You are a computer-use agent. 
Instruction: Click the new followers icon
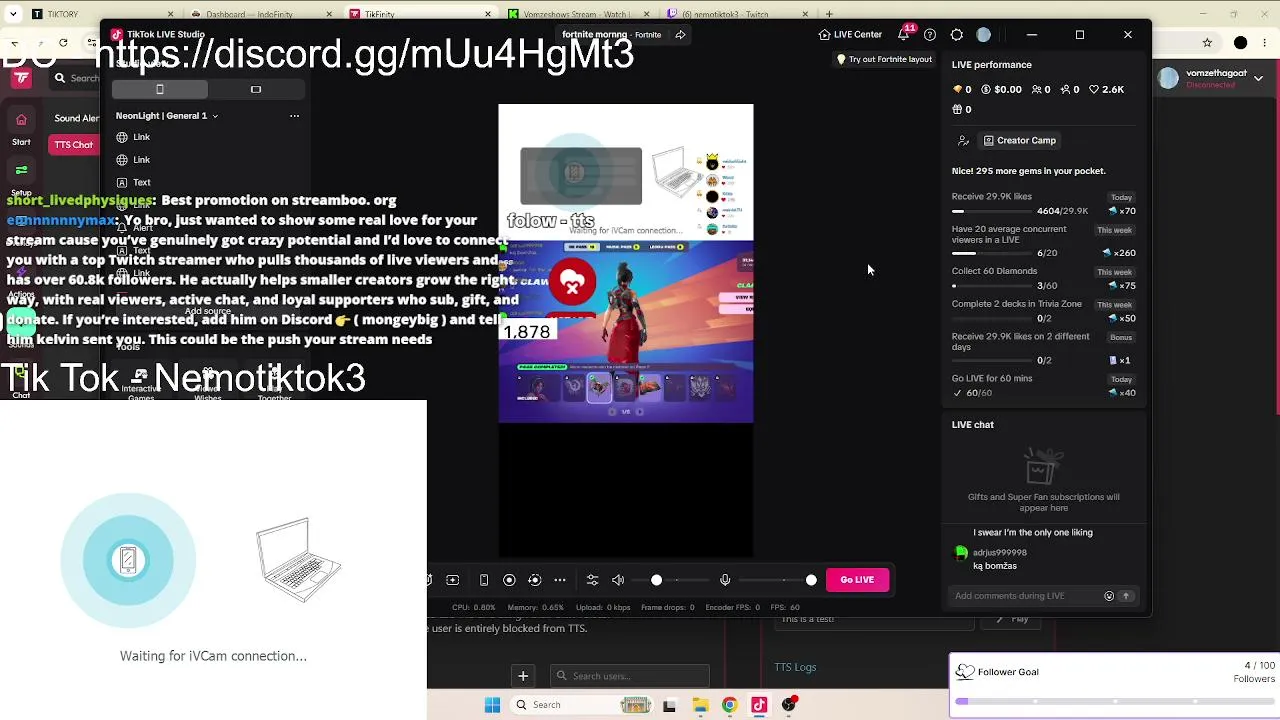coord(1066,90)
